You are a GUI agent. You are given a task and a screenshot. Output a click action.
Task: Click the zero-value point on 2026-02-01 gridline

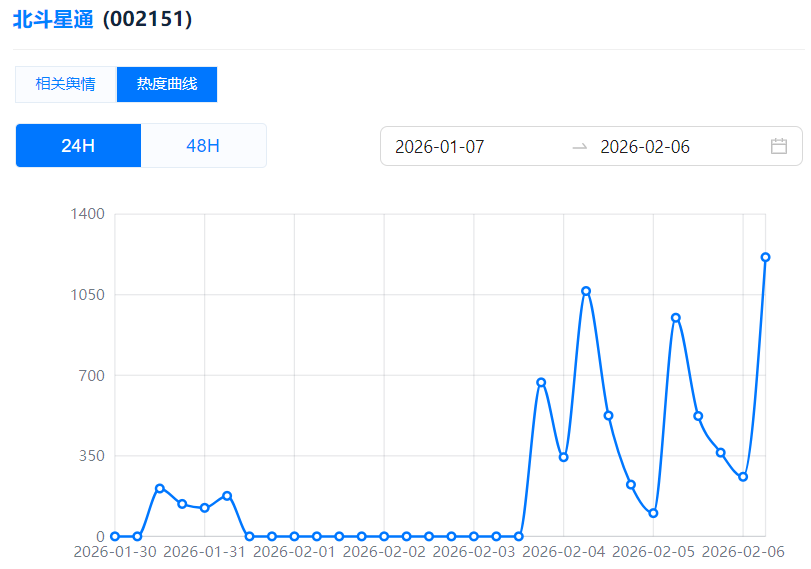[294, 536]
